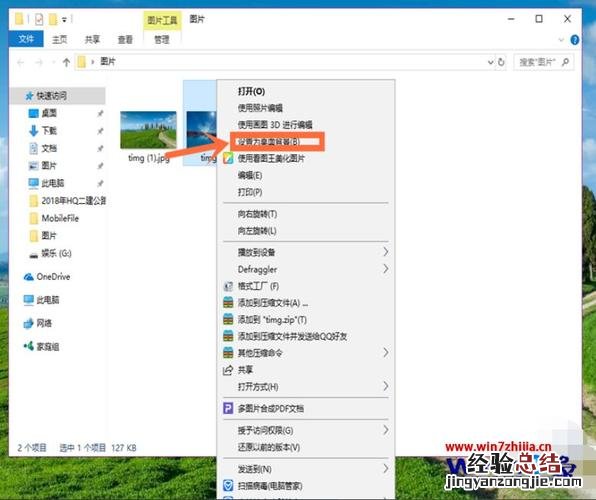Click the 搜索"图片" search field

point(544,62)
